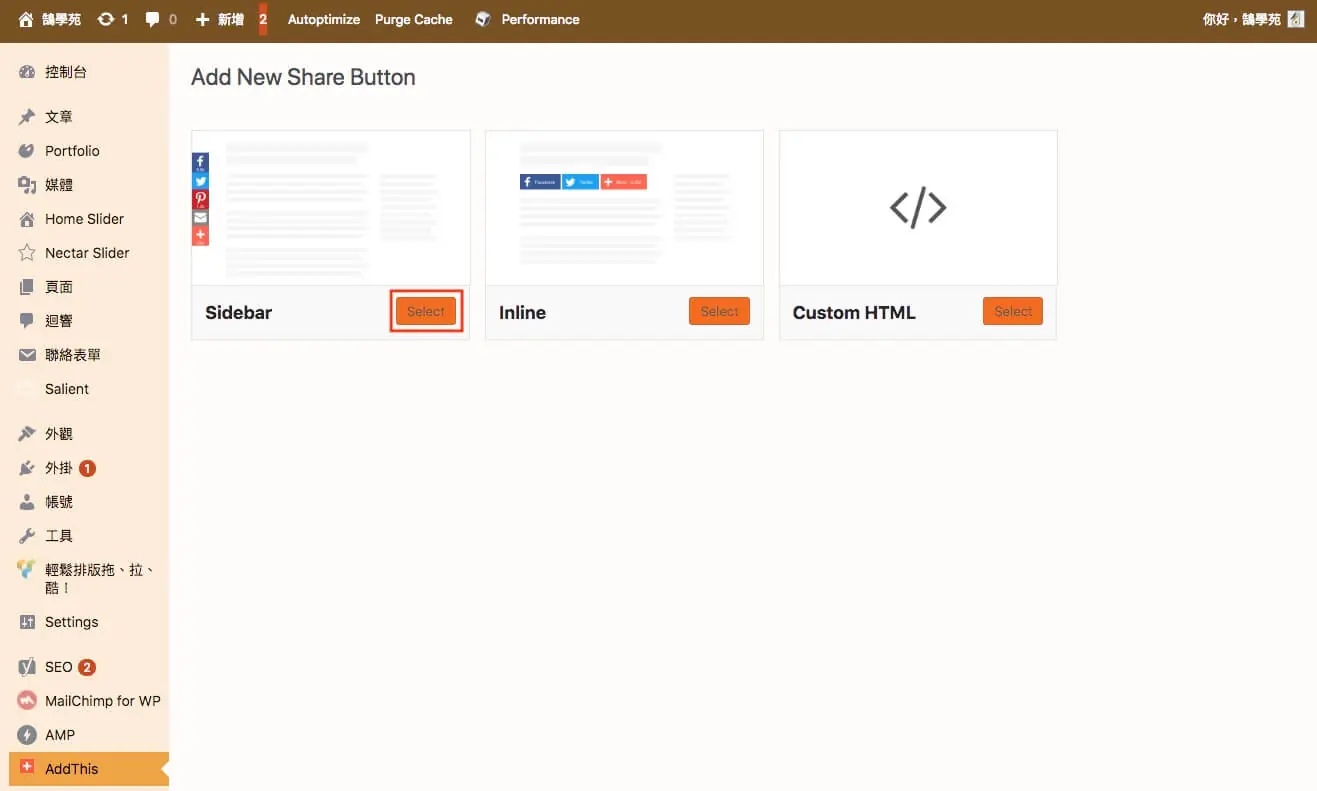Open the user avatar next to 你好，鴿學苑

coord(1296,19)
